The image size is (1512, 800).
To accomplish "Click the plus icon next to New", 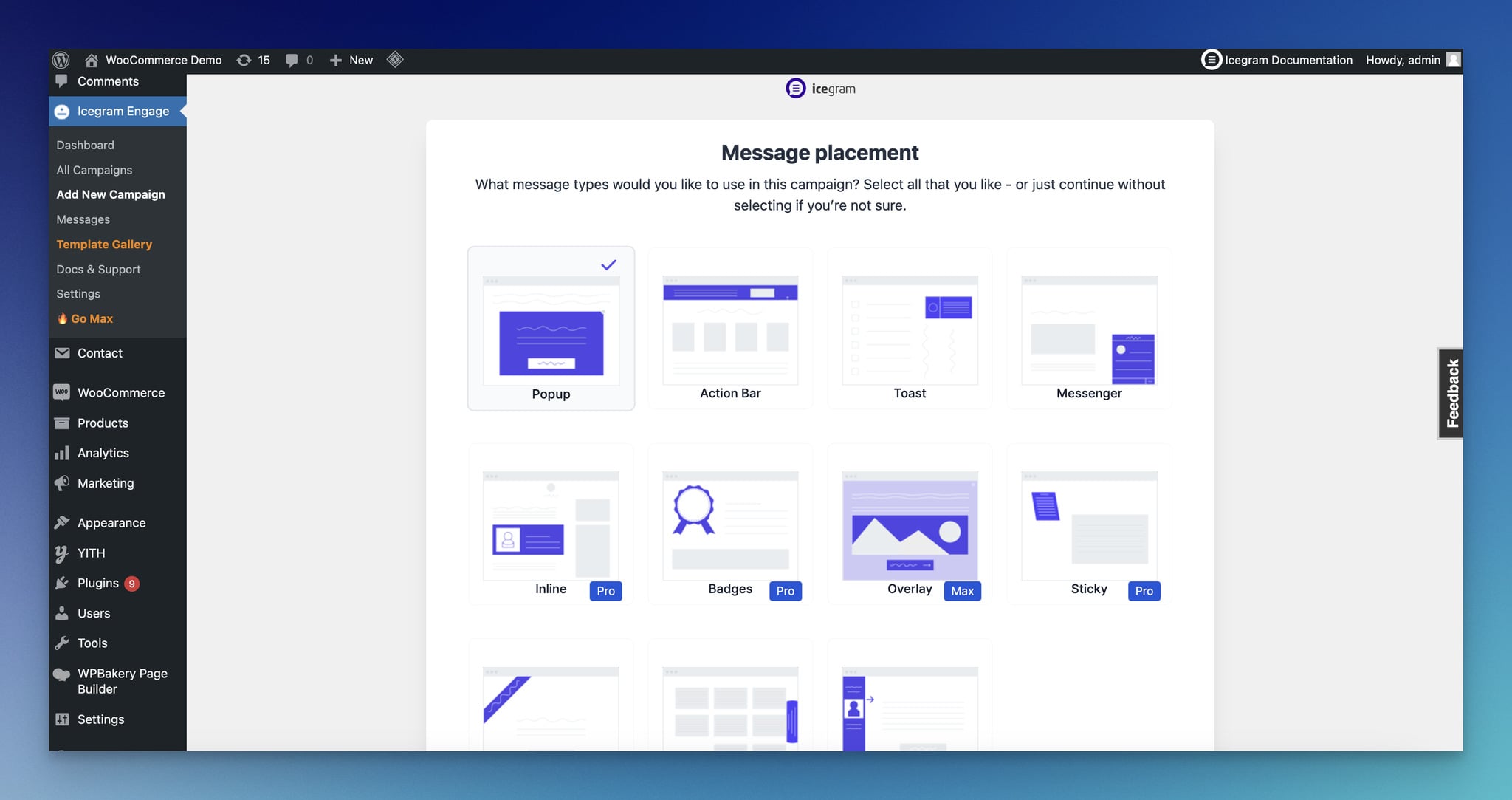I will tap(335, 60).
